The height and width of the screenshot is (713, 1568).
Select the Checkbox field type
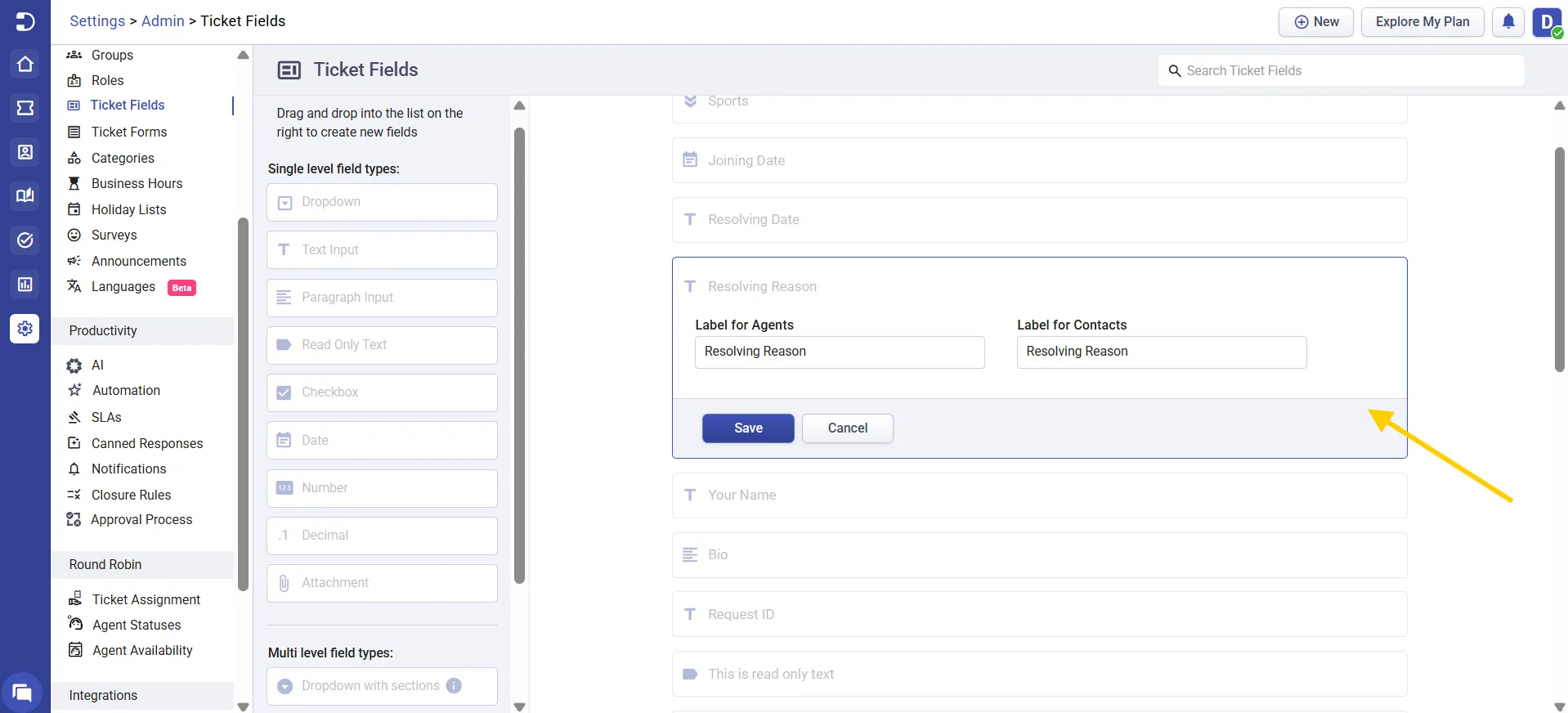tap(382, 392)
